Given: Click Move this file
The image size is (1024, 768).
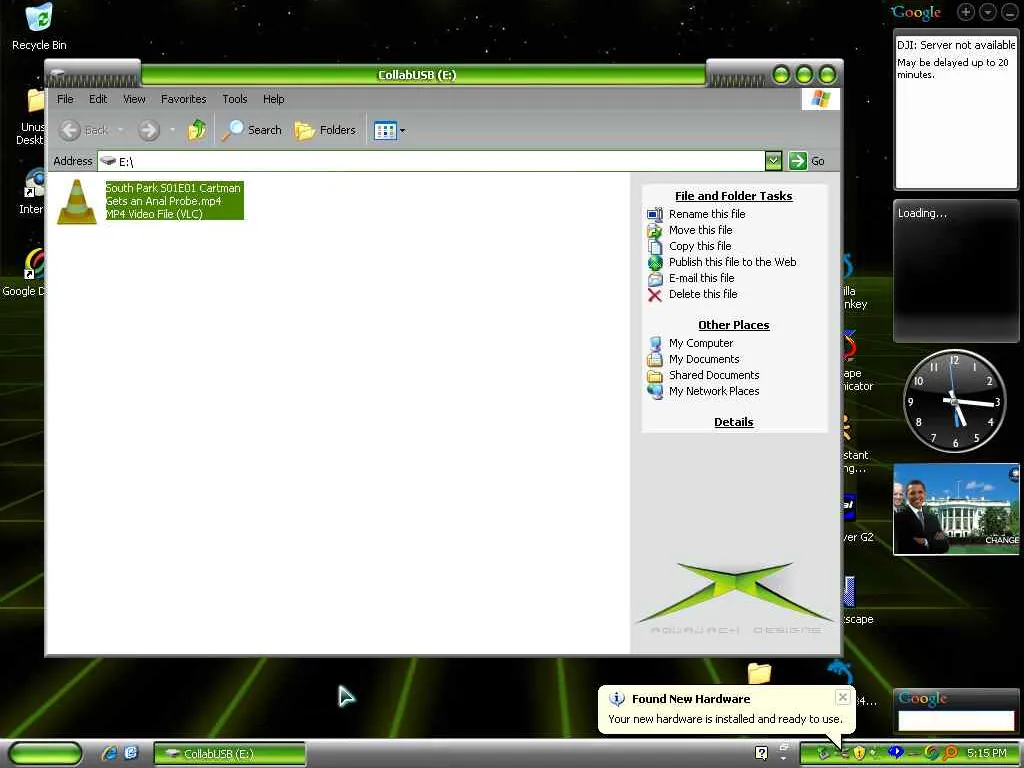Looking at the screenshot, I should [700, 230].
